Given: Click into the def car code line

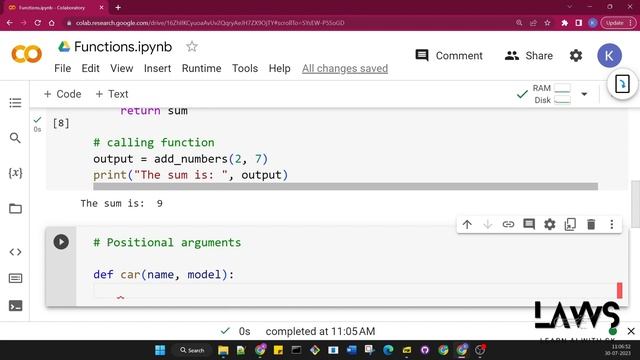Looking at the screenshot, I should point(163,274).
